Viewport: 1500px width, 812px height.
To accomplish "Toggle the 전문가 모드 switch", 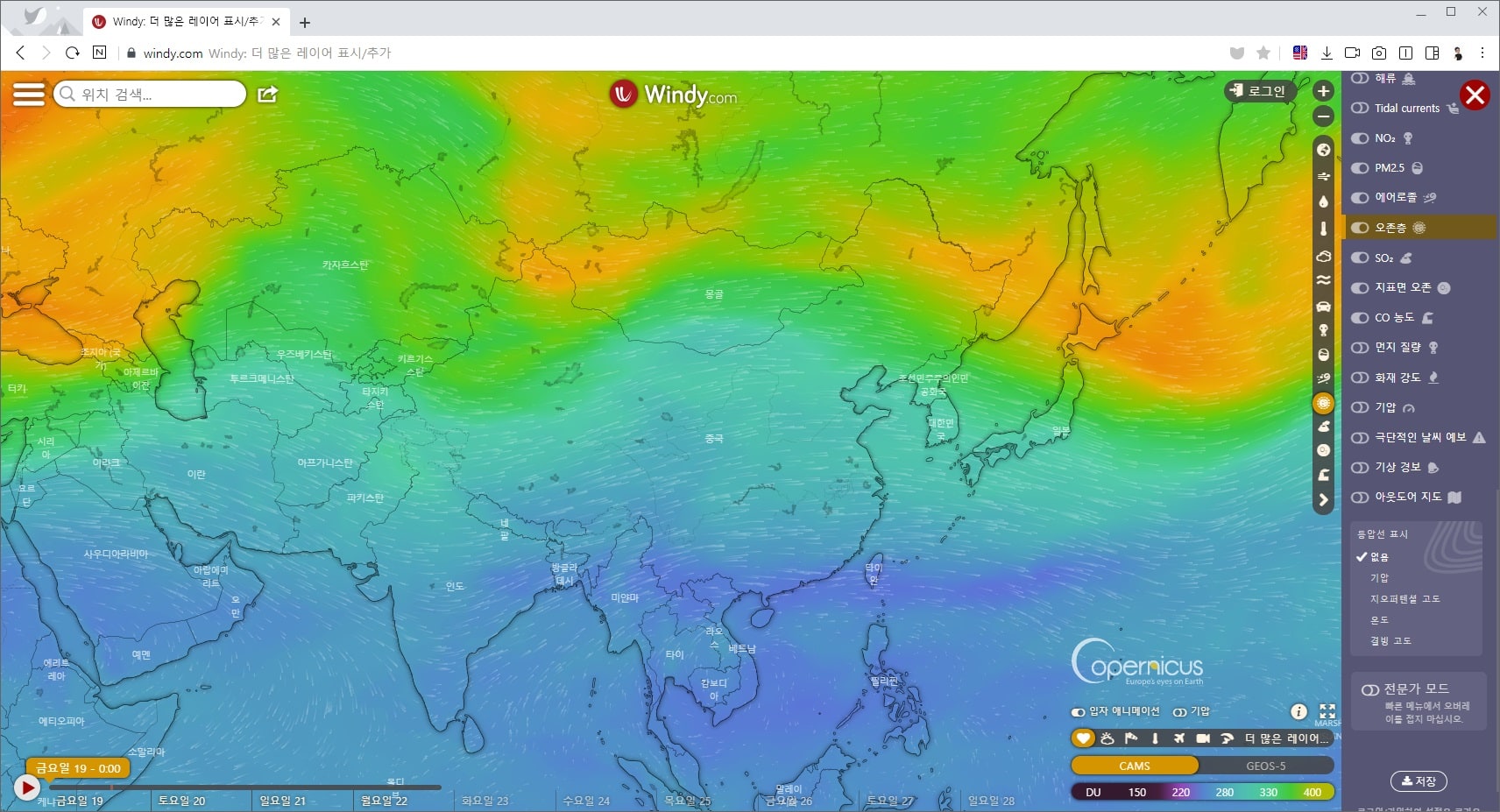I will (1370, 689).
